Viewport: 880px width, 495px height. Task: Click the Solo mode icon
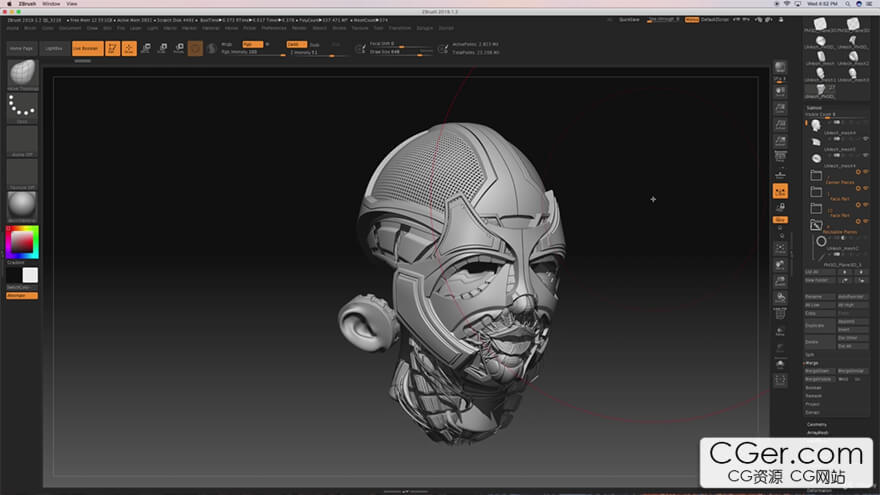click(780, 365)
